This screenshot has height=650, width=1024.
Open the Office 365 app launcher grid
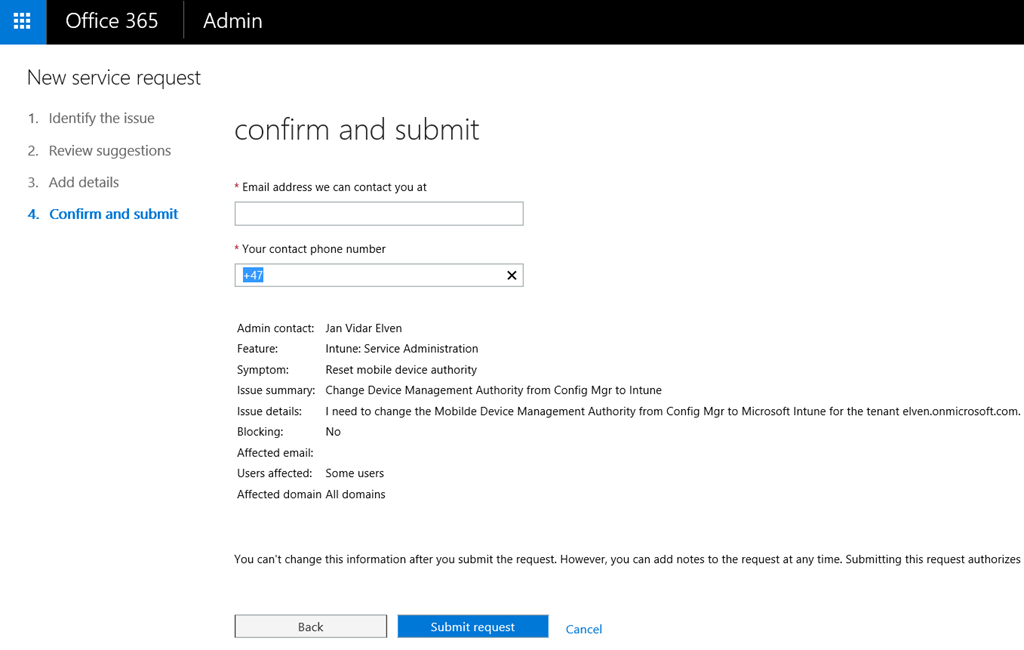tap(22, 22)
